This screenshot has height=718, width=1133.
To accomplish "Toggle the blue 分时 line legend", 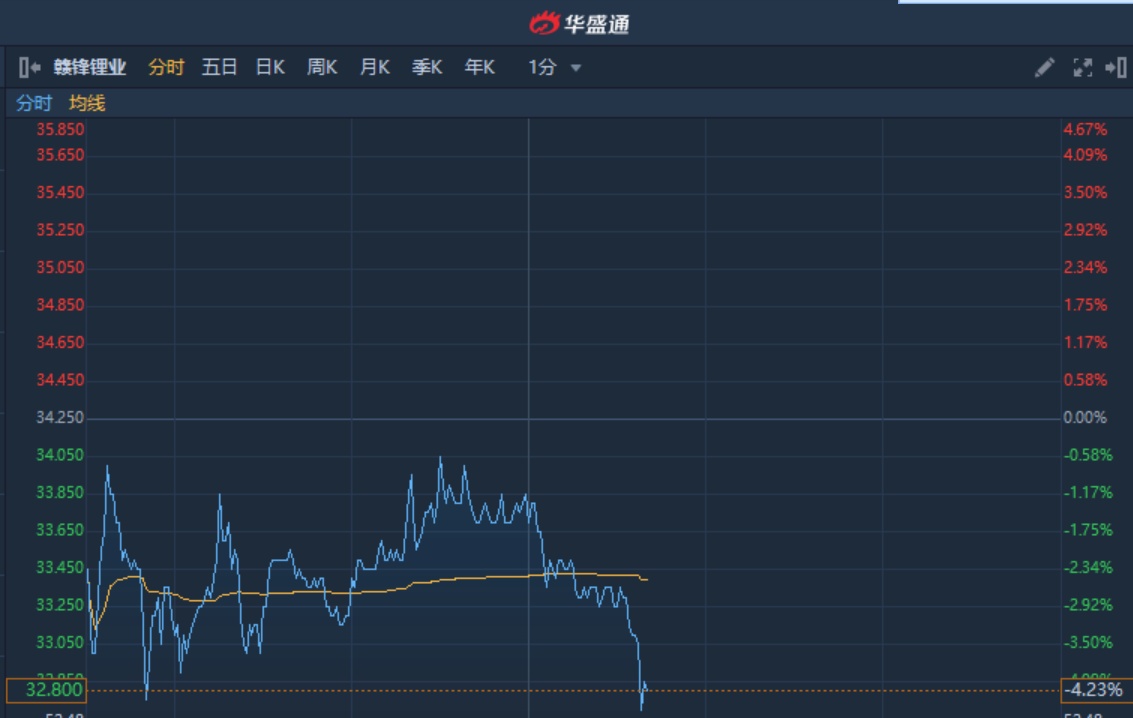I will [x=34, y=103].
